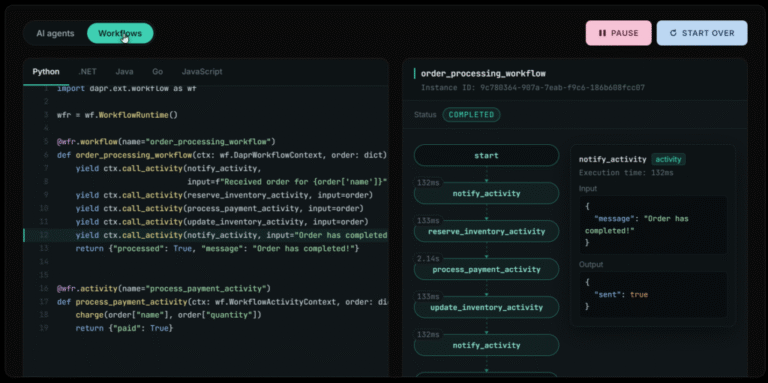Click the pause icon in PAUSE button
This screenshot has height=383, width=768.
pyautogui.click(x=602, y=33)
